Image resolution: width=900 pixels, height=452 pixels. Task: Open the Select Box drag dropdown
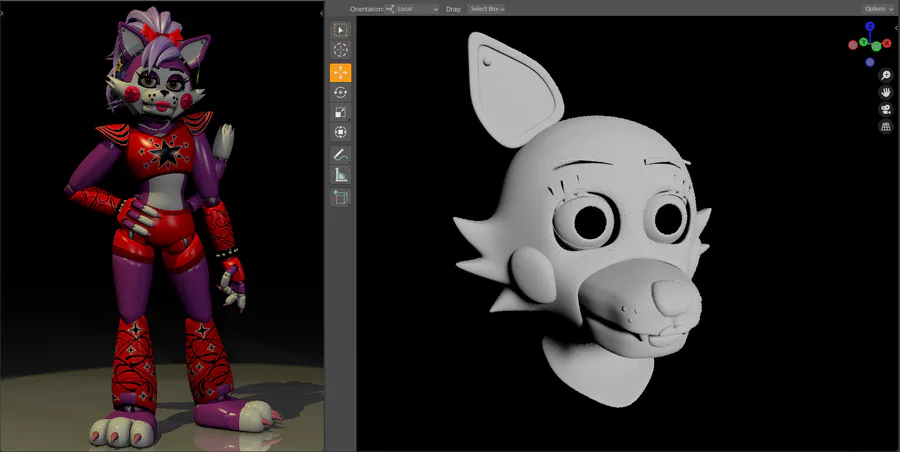(x=487, y=9)
